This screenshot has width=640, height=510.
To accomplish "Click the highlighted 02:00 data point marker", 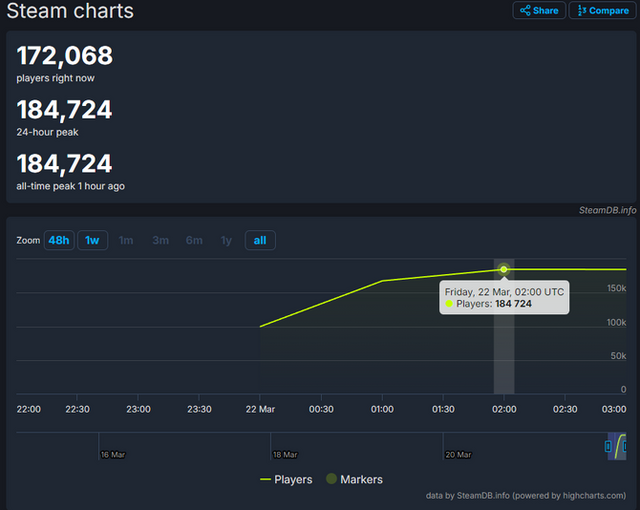I will click(x=504, y=270).
